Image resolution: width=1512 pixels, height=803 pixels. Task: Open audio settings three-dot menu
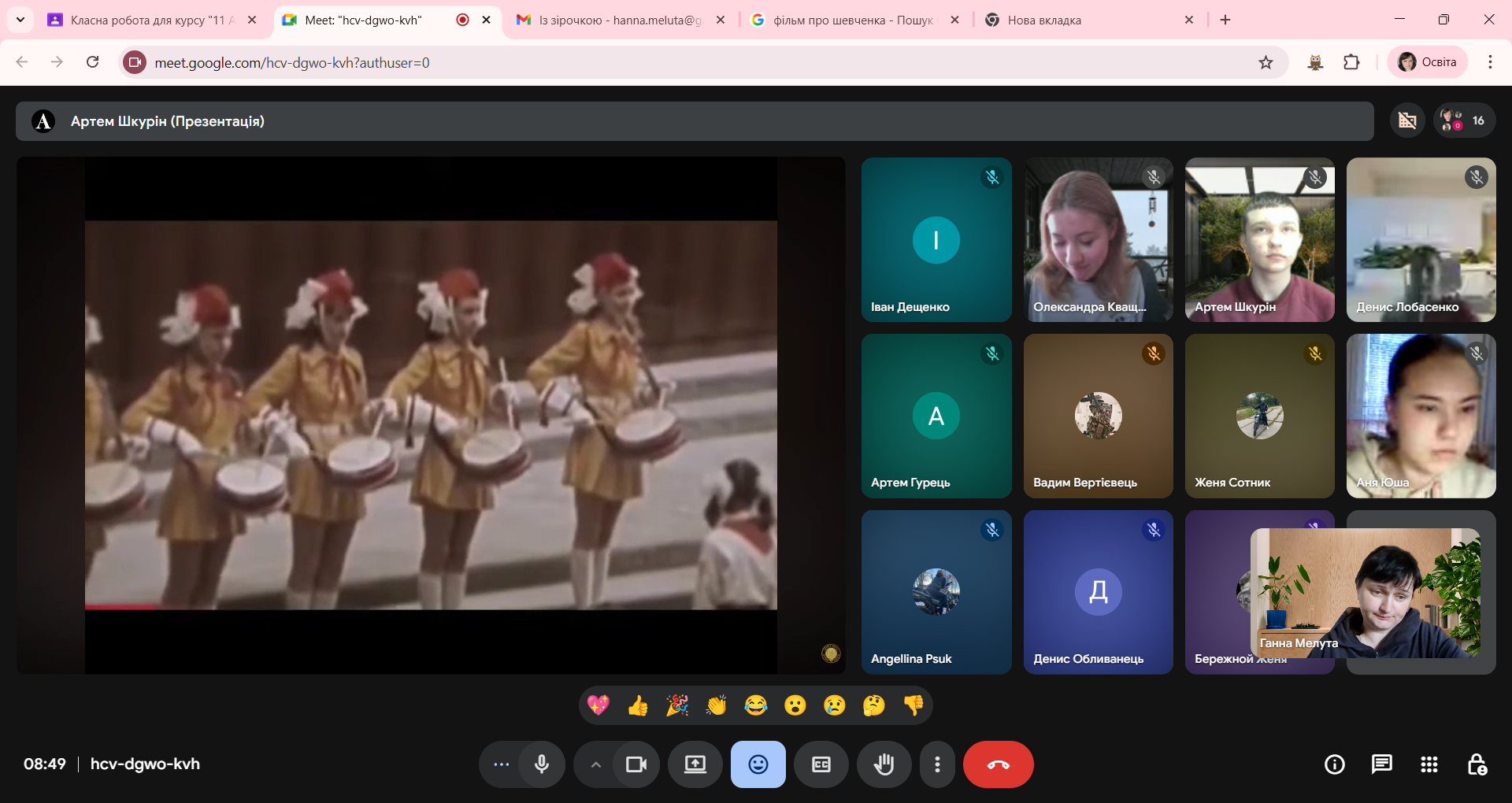(501, 764)
